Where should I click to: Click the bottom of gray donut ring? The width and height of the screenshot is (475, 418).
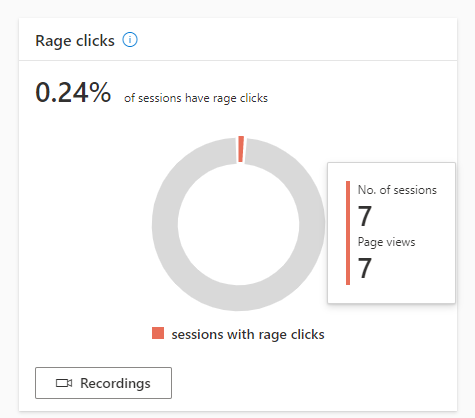pos(239,298)
